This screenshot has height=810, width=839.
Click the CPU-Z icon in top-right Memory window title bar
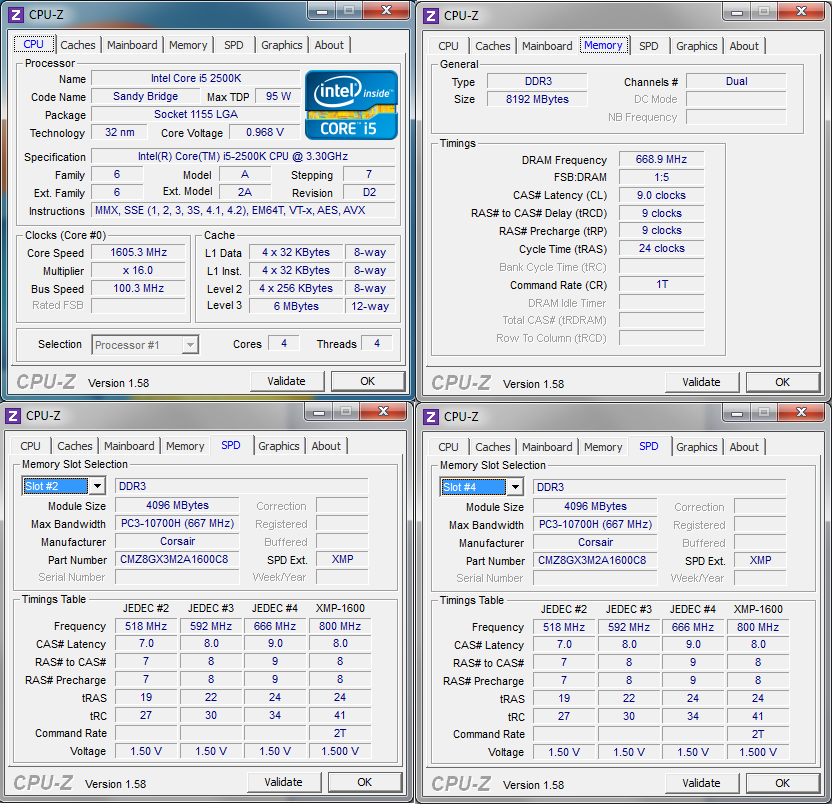pos(431,16)
